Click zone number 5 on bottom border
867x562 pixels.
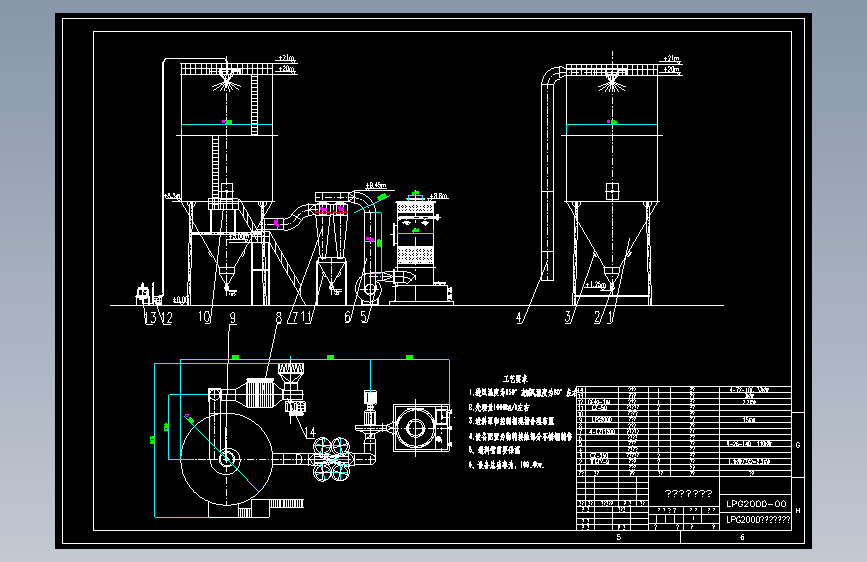click(619, 537)
